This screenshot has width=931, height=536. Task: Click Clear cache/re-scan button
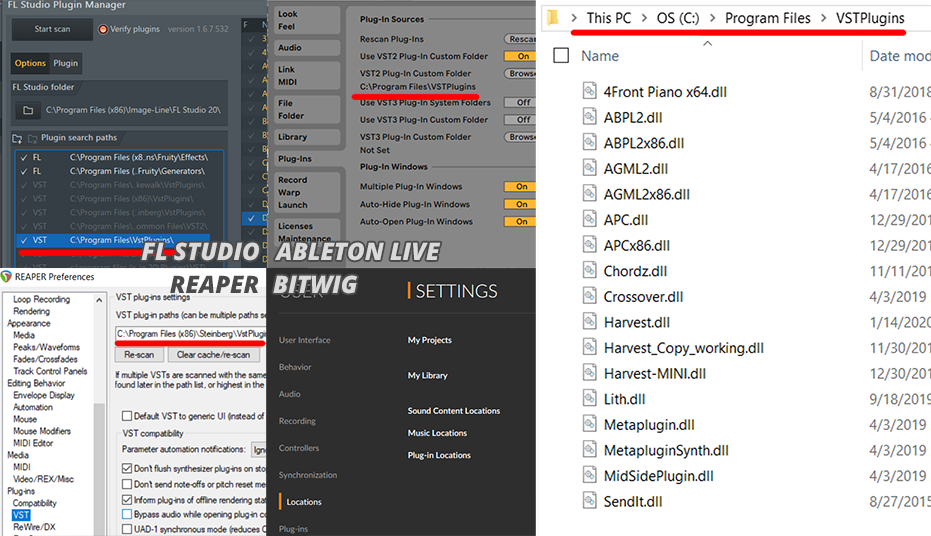[x=214, y=355]
